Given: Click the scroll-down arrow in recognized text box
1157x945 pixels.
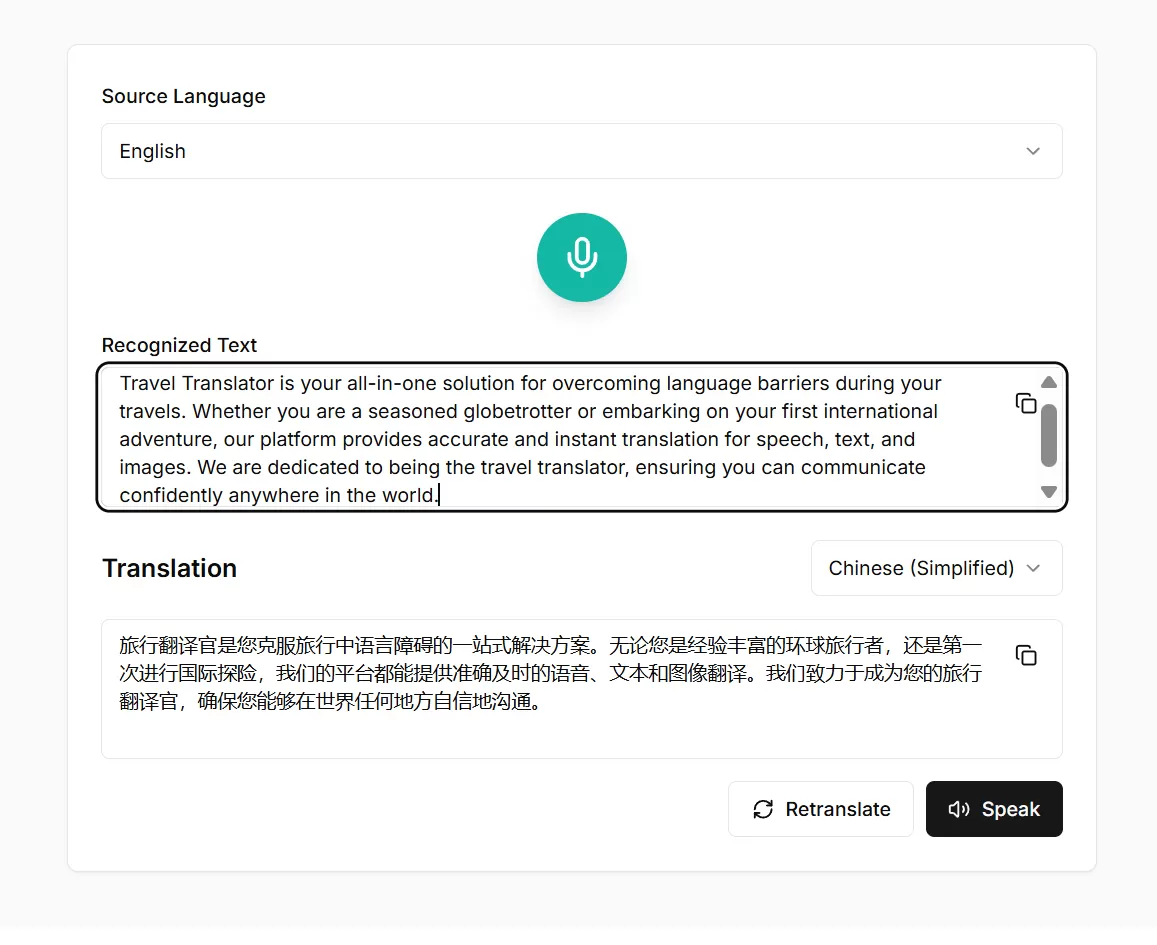Looking at the screenshot, I should pos(1048,492).
